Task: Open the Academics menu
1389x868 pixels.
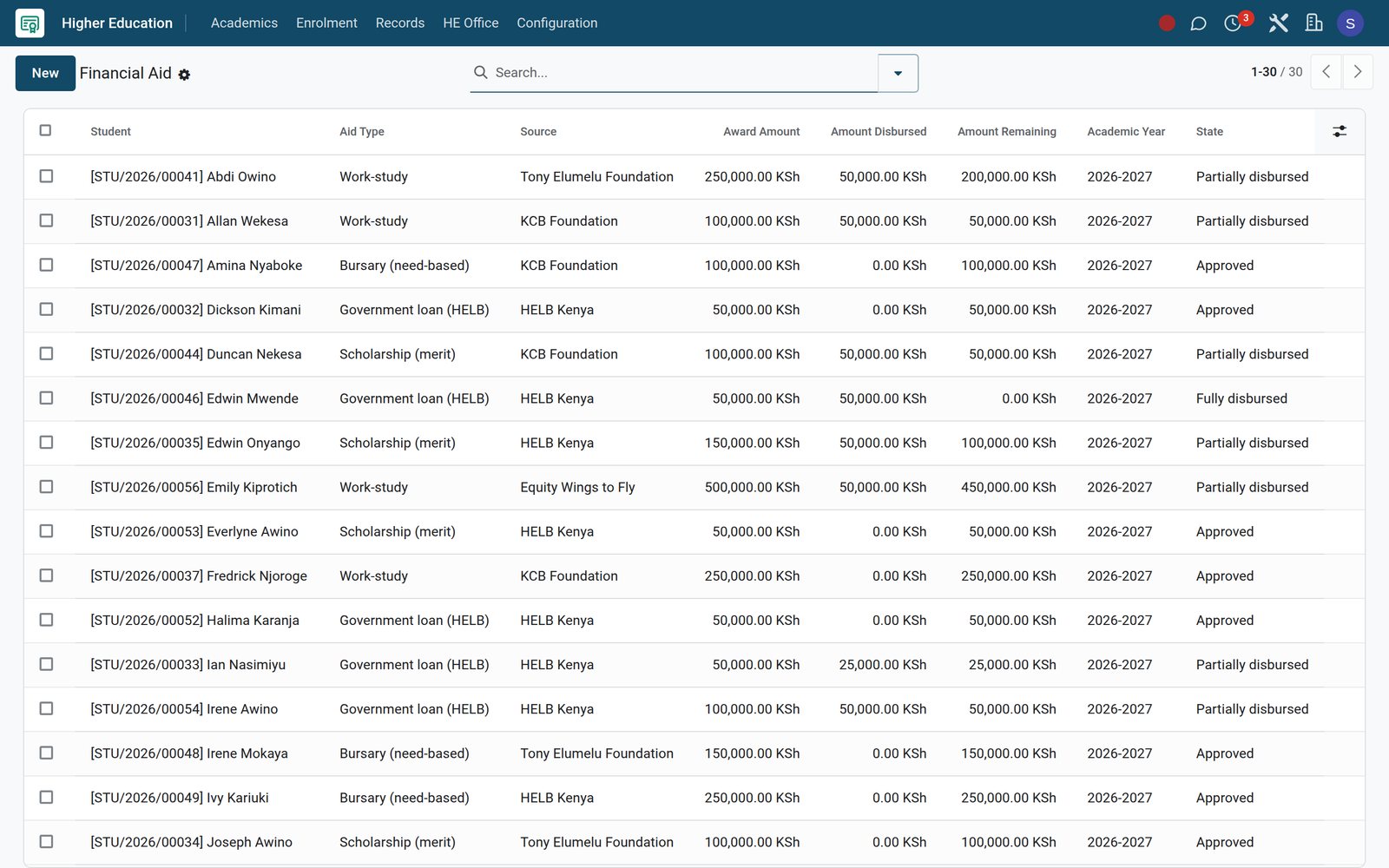Action: coord(244,23)
